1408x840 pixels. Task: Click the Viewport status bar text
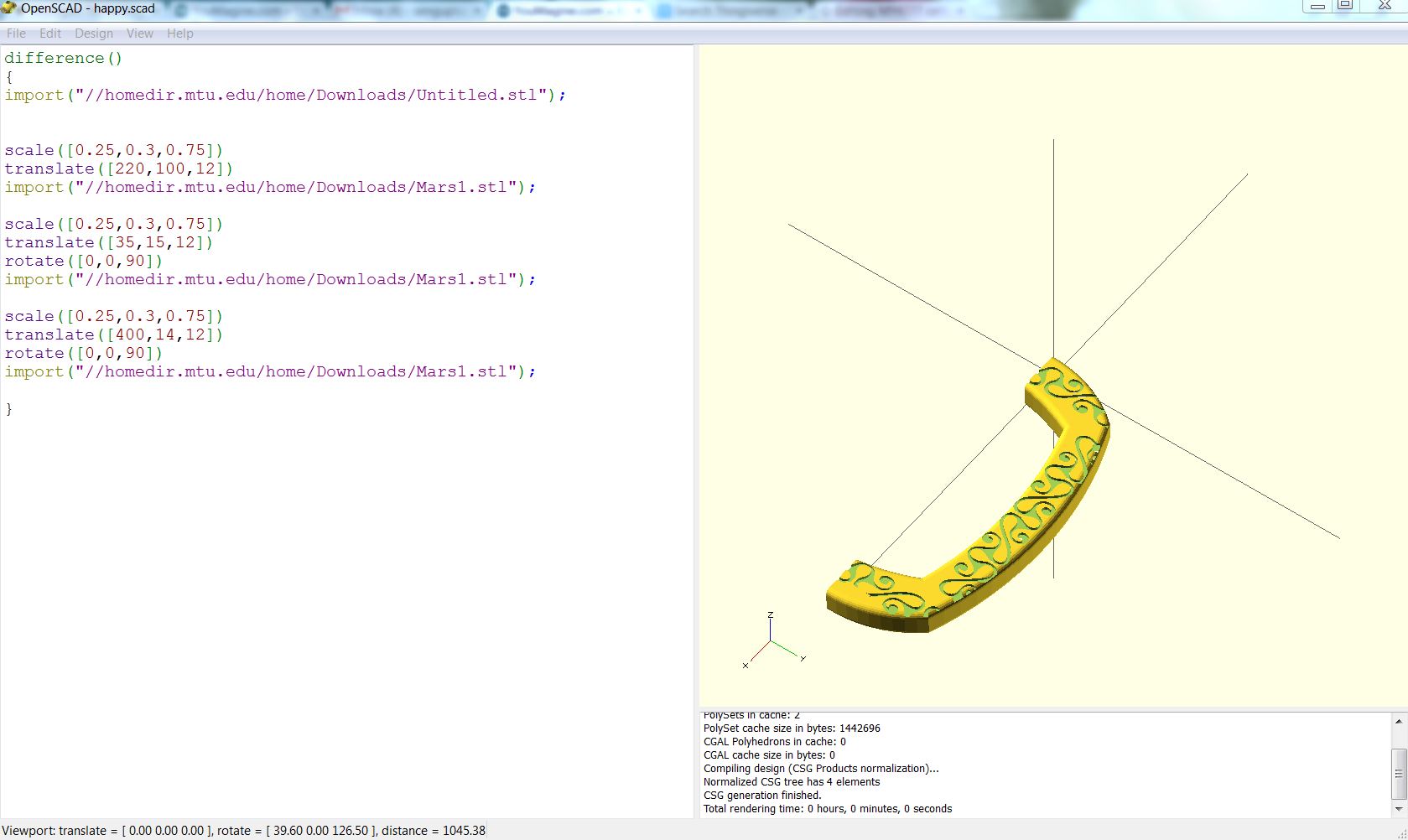pos(243,831)
